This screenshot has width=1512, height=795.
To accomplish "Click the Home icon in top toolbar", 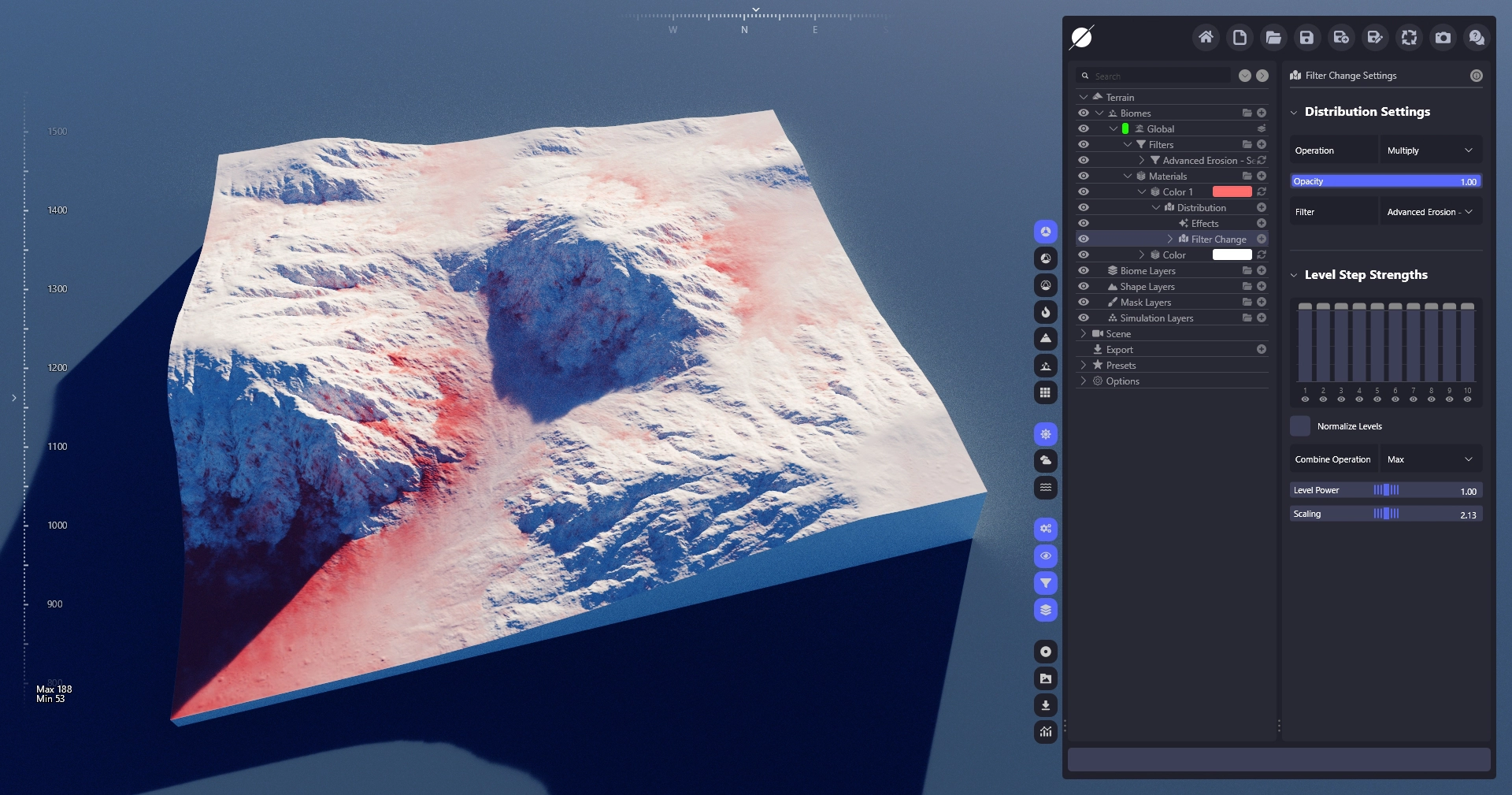I will (x=1206, y=37).
